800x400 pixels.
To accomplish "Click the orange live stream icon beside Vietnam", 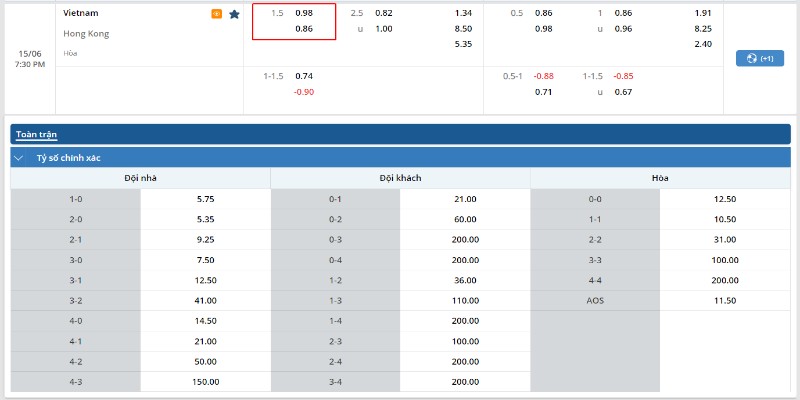I will pyautogui.click(x=216, y=14).
